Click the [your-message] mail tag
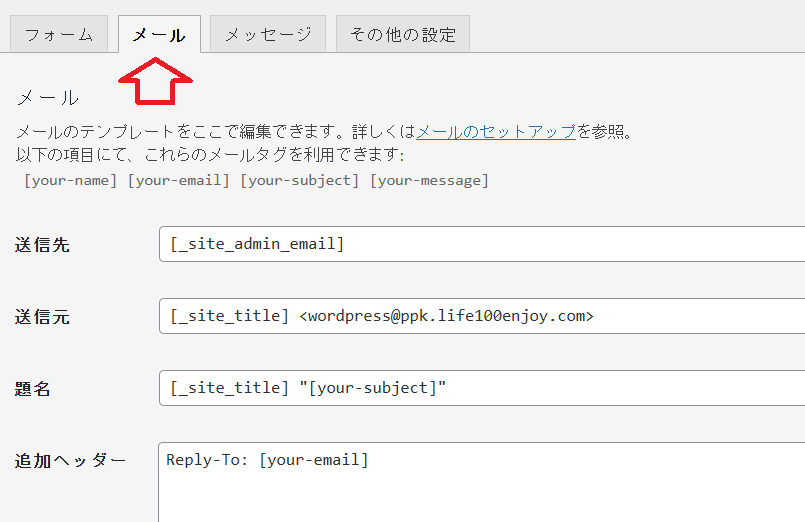This screenshot has height=522, width=805. [429, 181]
